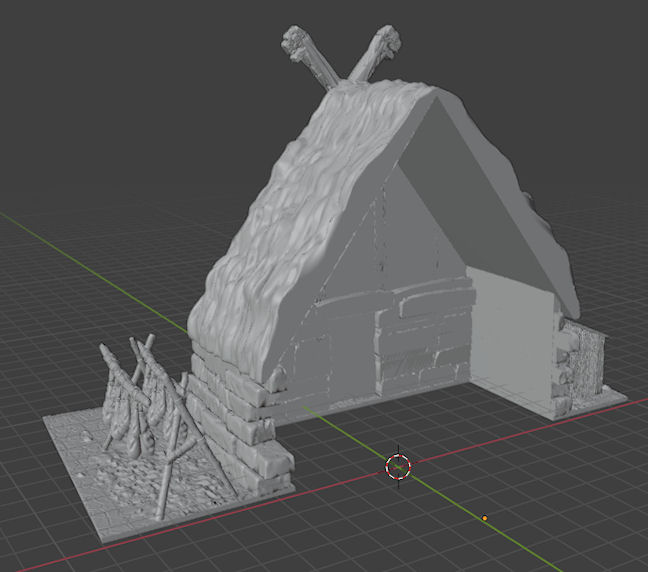Select the small orange origin point
This screenshot has width=648, height=572.
point(485,518)
